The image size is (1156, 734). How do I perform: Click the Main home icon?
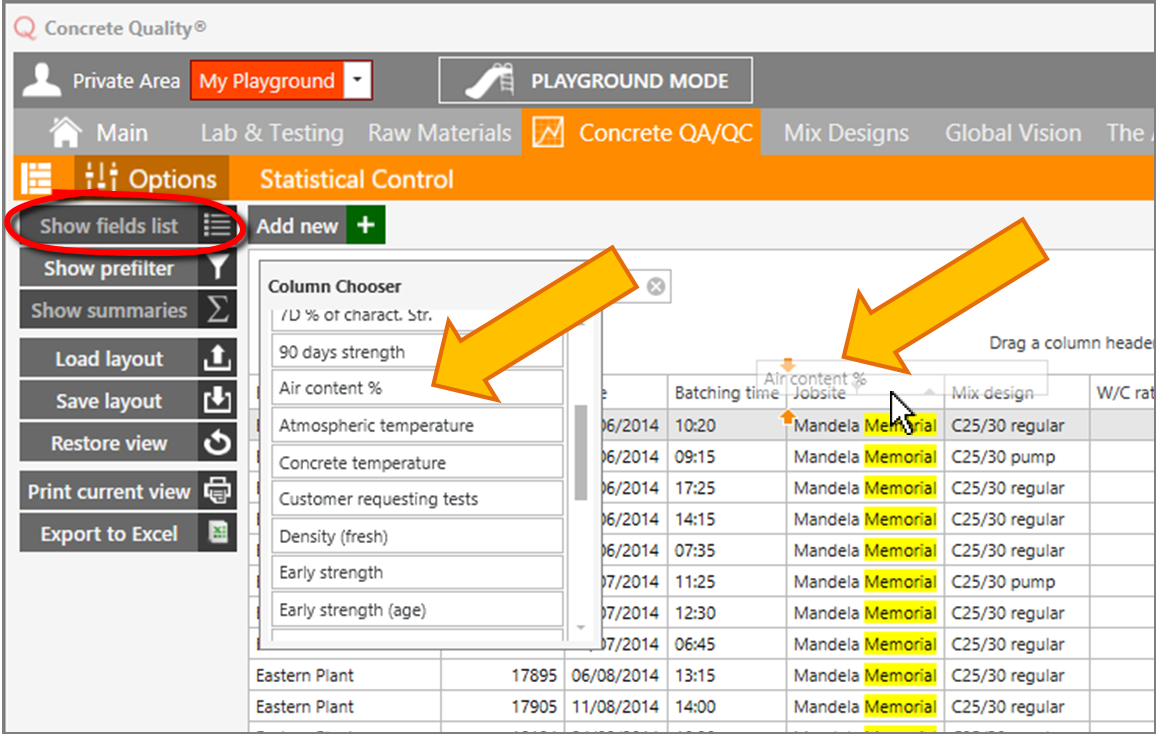65,133
